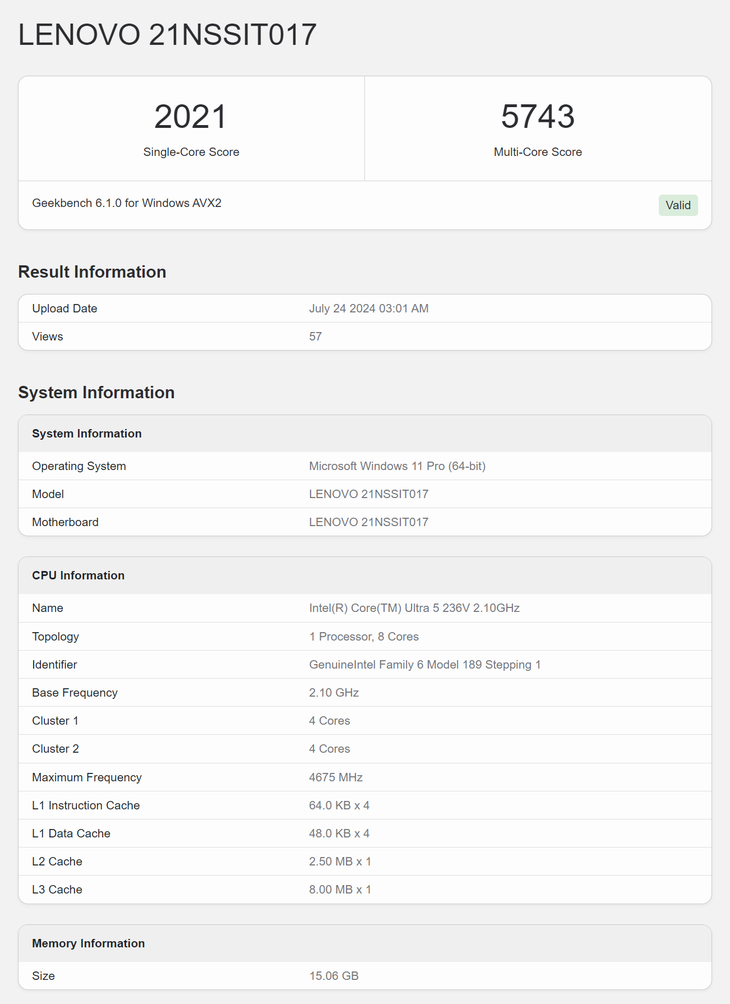Click the Identifier label
This screenshot has width=730, height=1004.
54,665
